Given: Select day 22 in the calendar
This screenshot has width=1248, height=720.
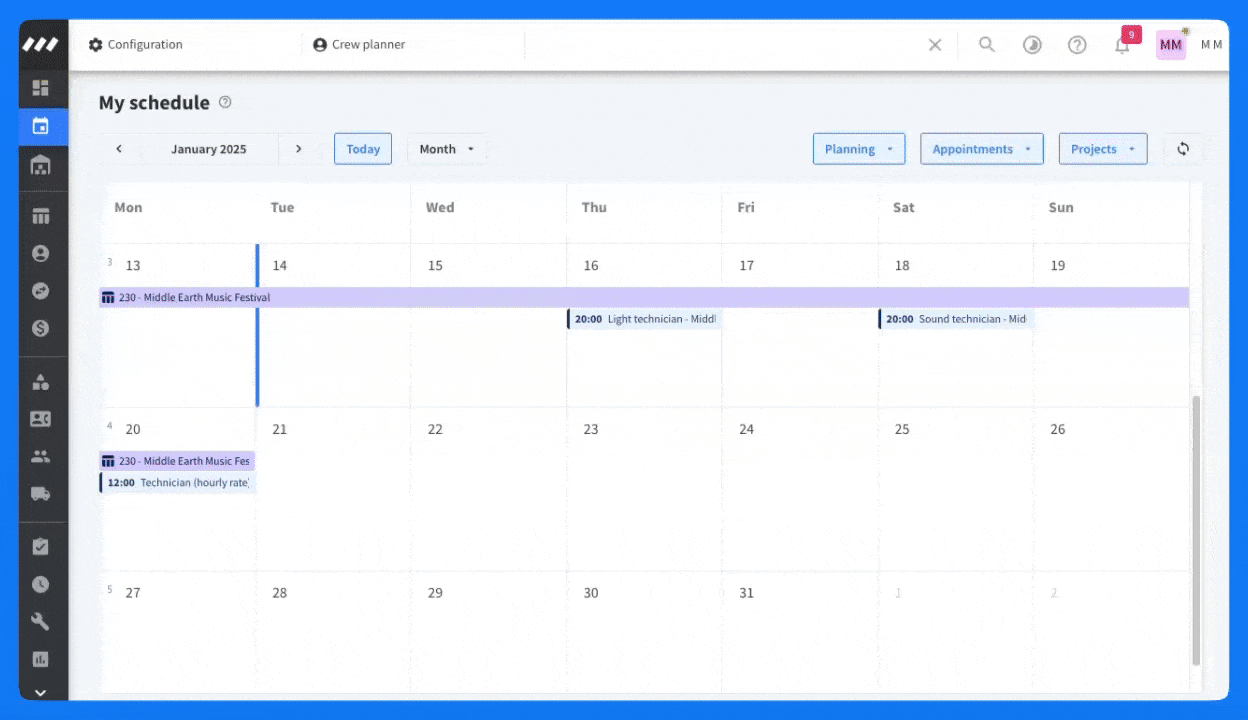Looking at the screenshot, I should point(435,429).
